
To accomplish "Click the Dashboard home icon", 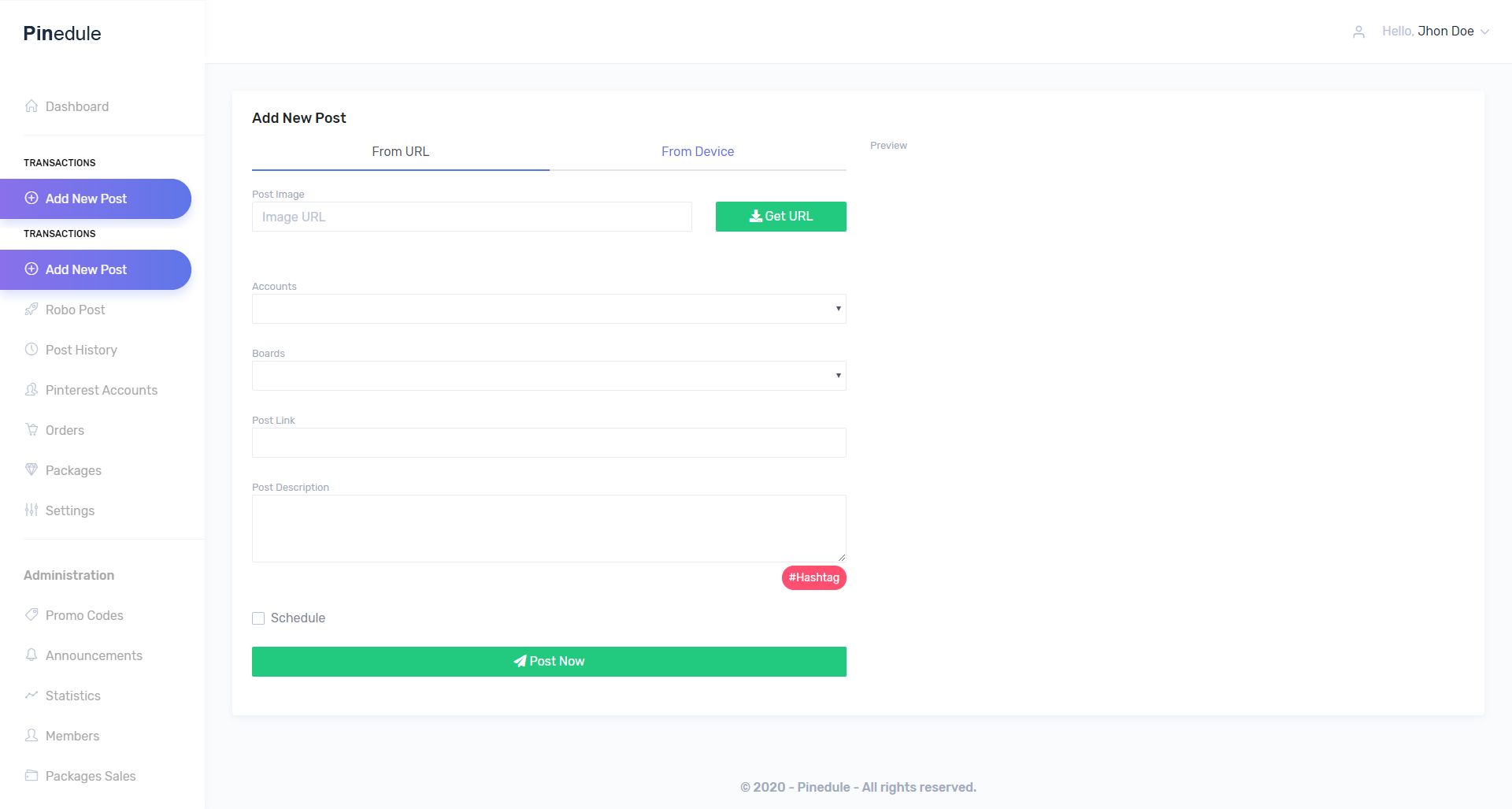I will point(31,106).
